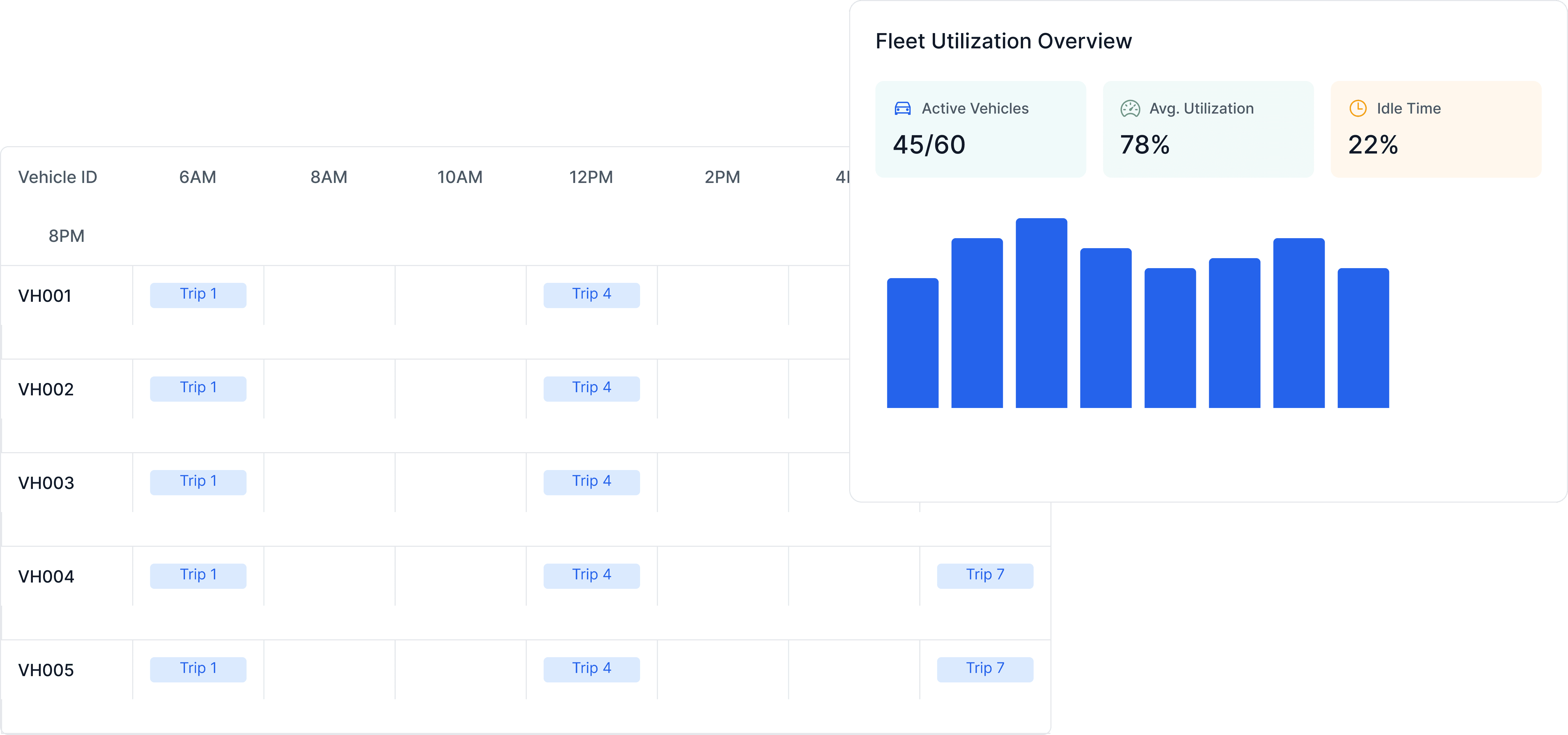Click the last bar of the chart
This screenshot has height=735, width=1568.
click(x=1363, y=338)
